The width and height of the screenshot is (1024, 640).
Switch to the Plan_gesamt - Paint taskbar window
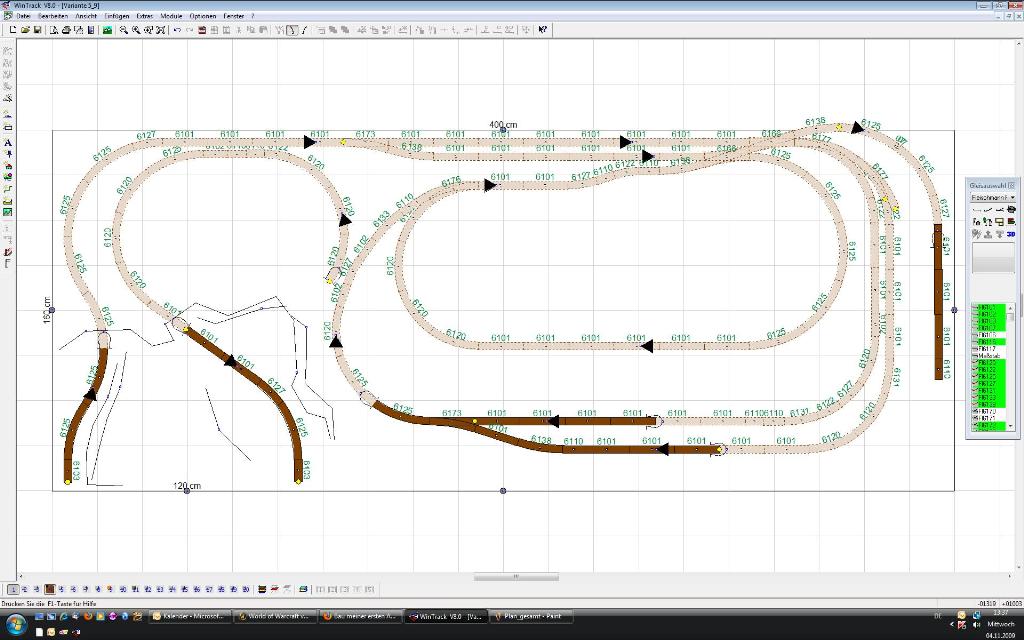pyautogui.click(x=532, y=616)
